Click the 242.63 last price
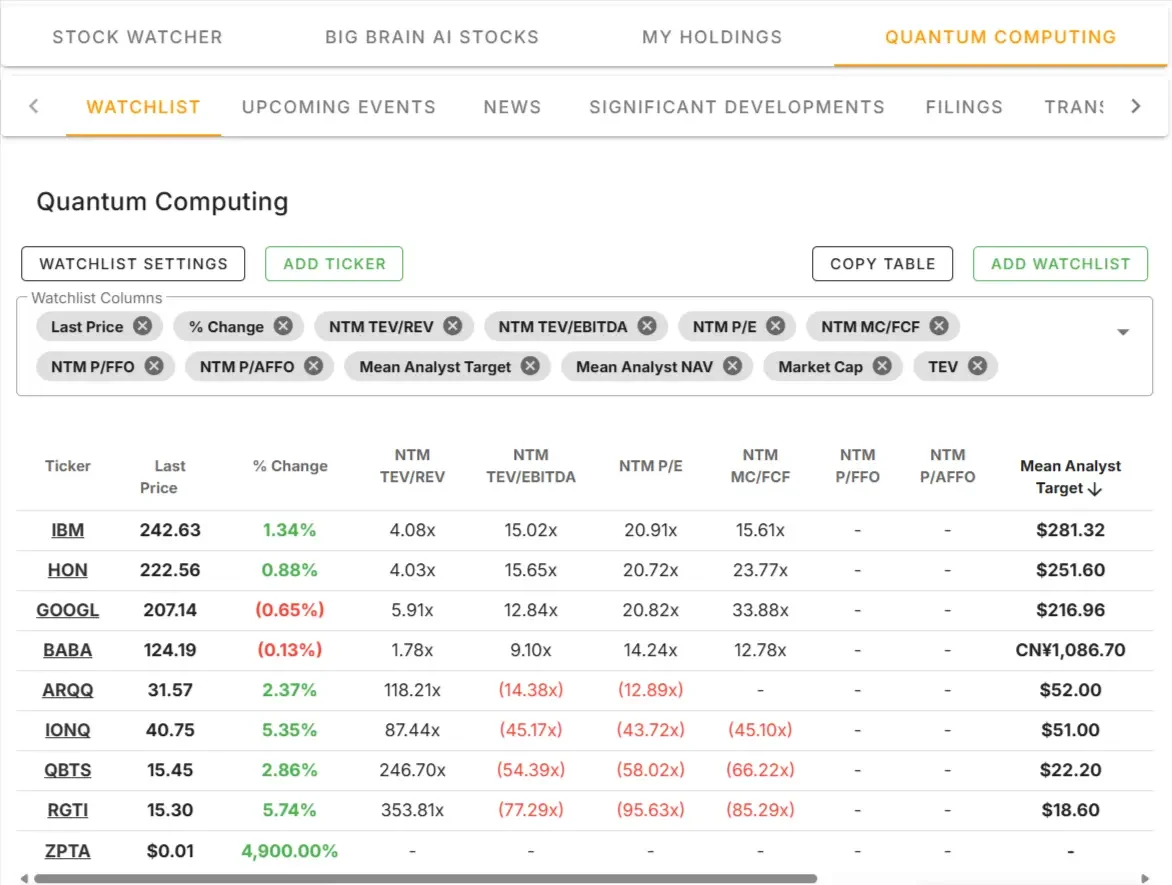 [x=170, y=530]
